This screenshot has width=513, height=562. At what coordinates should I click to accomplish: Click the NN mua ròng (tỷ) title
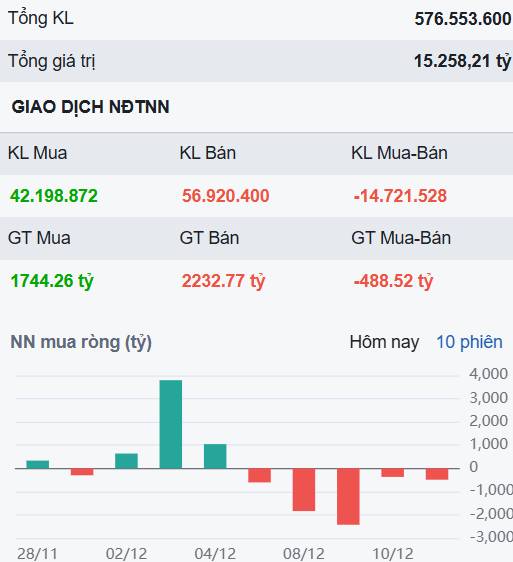coord(81,342)
